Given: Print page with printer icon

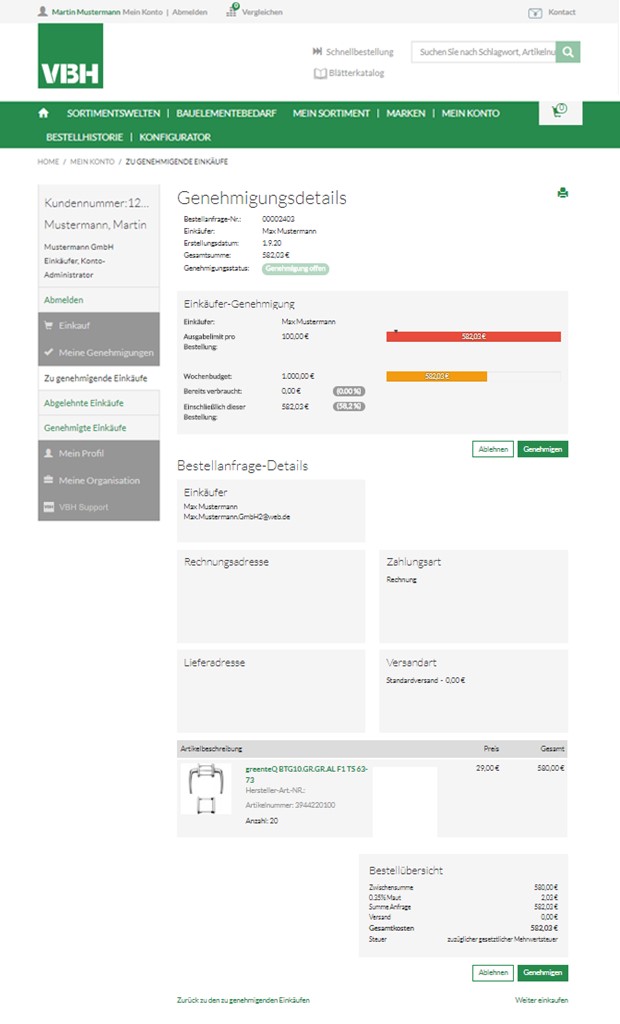Looking at the screenshot, I should [x=563, y=193].
